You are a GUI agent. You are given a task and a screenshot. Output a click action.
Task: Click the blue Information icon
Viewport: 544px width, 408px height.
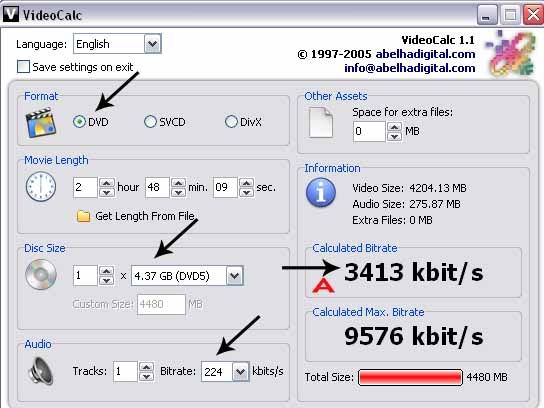coord(321,193)
